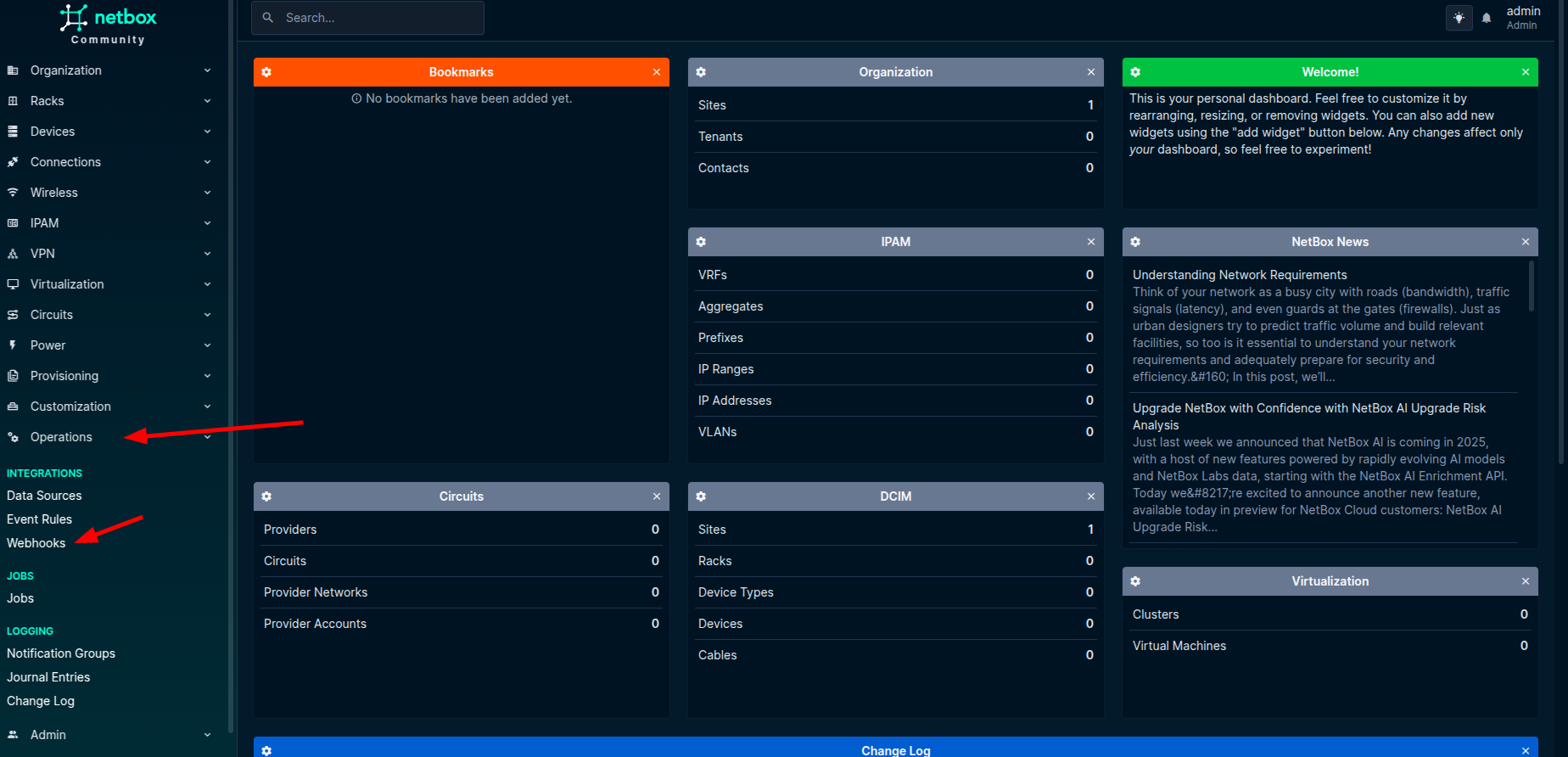Open Cables in the DCIM widget
The width and height of the screenshot is (1568, 757).
coord(718,655)
